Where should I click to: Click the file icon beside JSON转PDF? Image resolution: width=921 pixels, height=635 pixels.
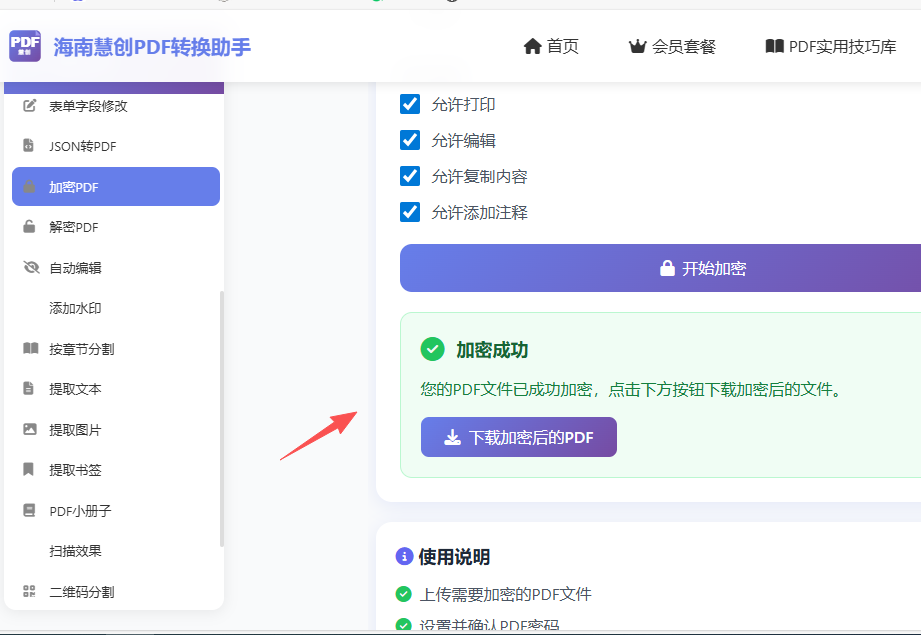[28, 145]
